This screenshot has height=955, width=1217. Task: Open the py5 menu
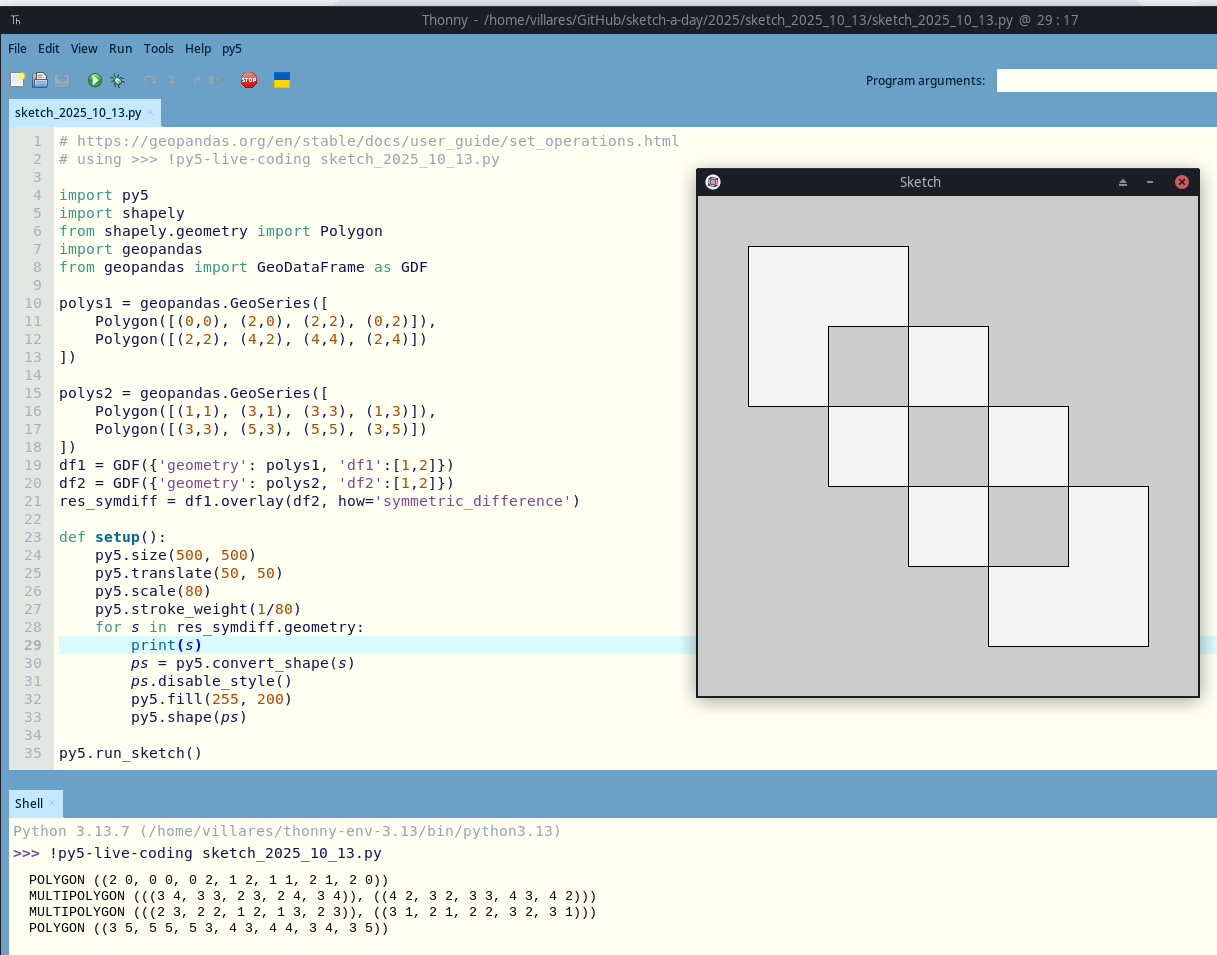(x=232, y=48)
